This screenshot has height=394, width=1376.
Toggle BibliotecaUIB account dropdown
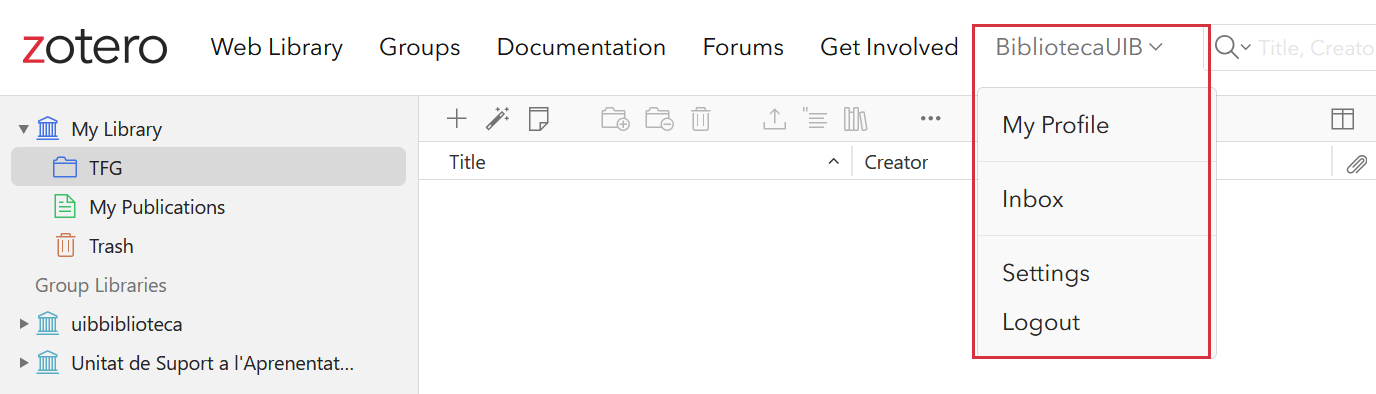[1079, 47]
